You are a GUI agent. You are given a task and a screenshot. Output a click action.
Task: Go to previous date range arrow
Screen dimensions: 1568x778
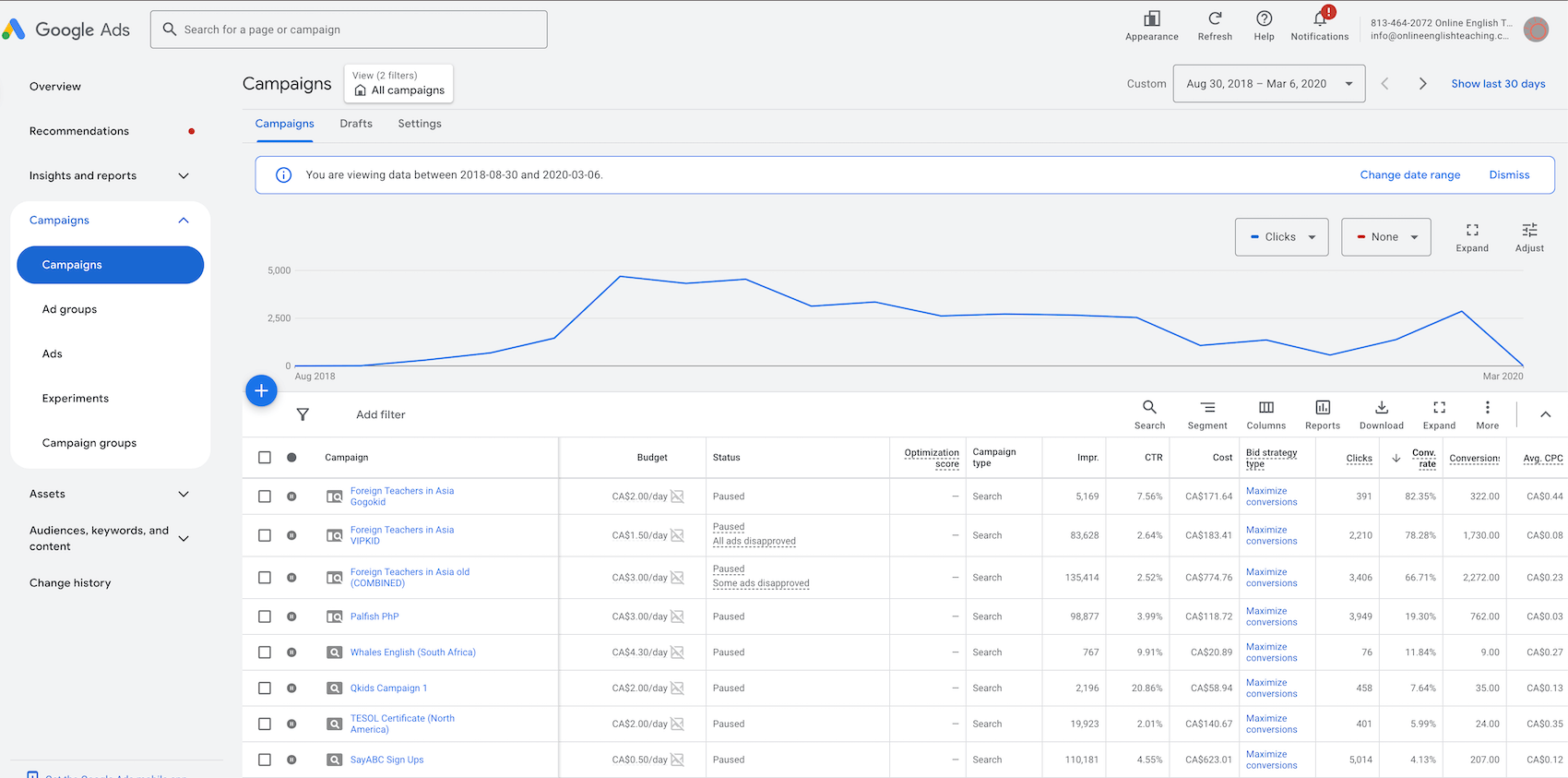[1384, 84]
